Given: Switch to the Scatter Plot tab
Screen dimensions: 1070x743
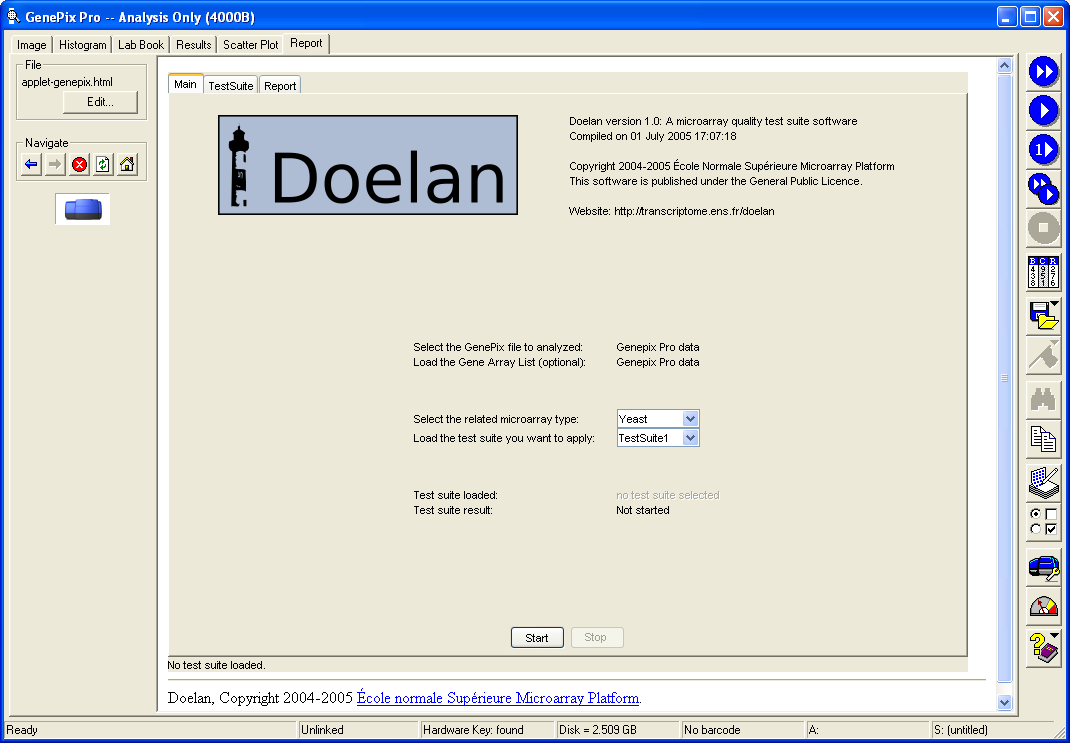Looking at the screenshot, I should tap(250, 45).
